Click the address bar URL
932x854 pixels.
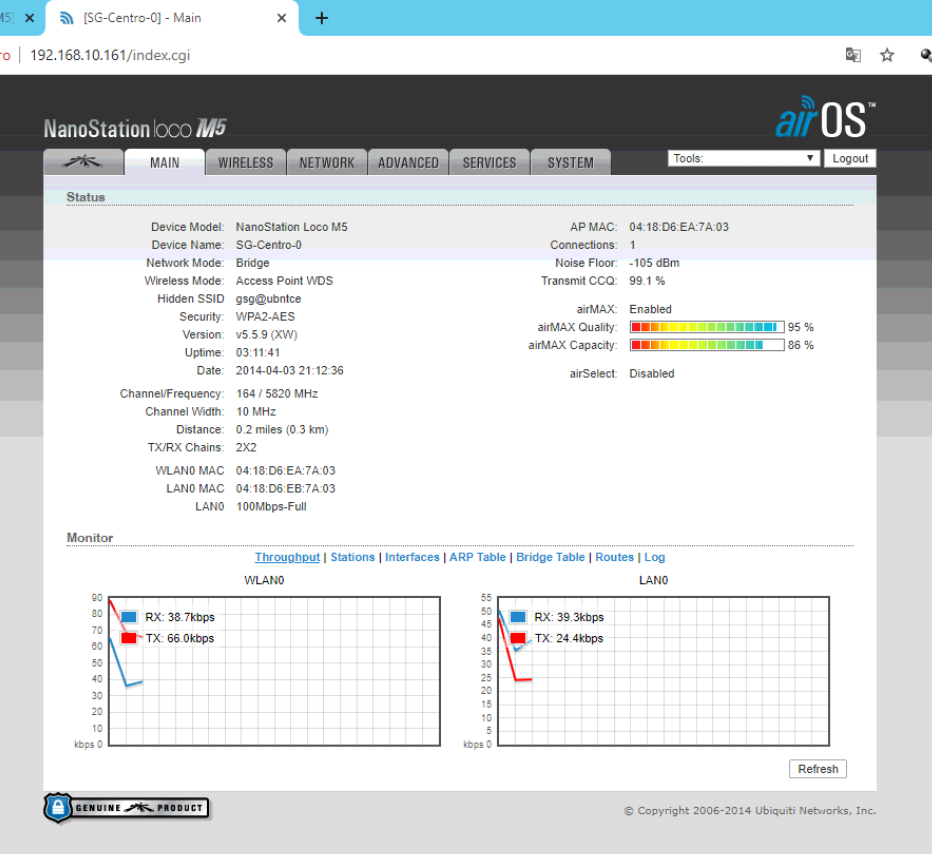(x=110, y=55)
